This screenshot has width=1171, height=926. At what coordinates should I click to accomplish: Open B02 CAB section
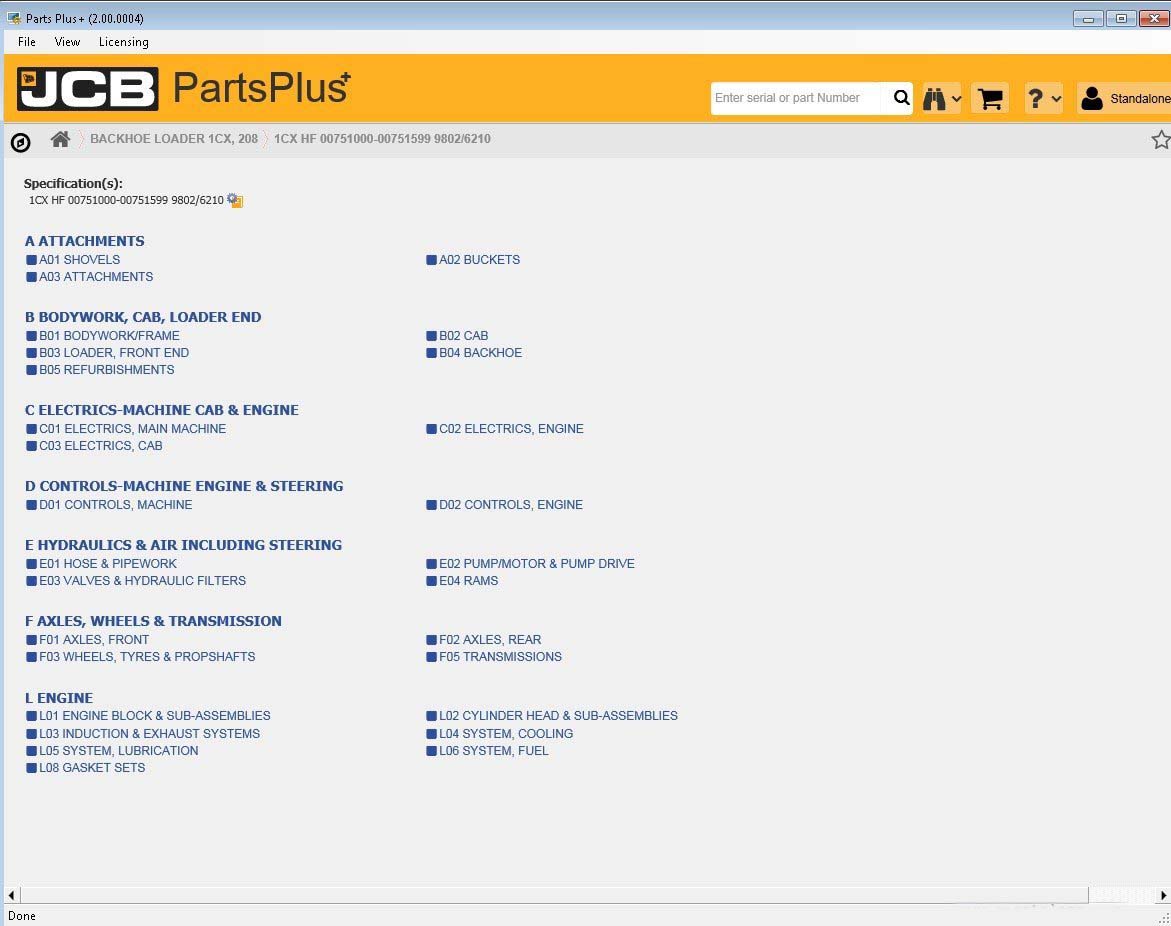(x=464, y=336)
